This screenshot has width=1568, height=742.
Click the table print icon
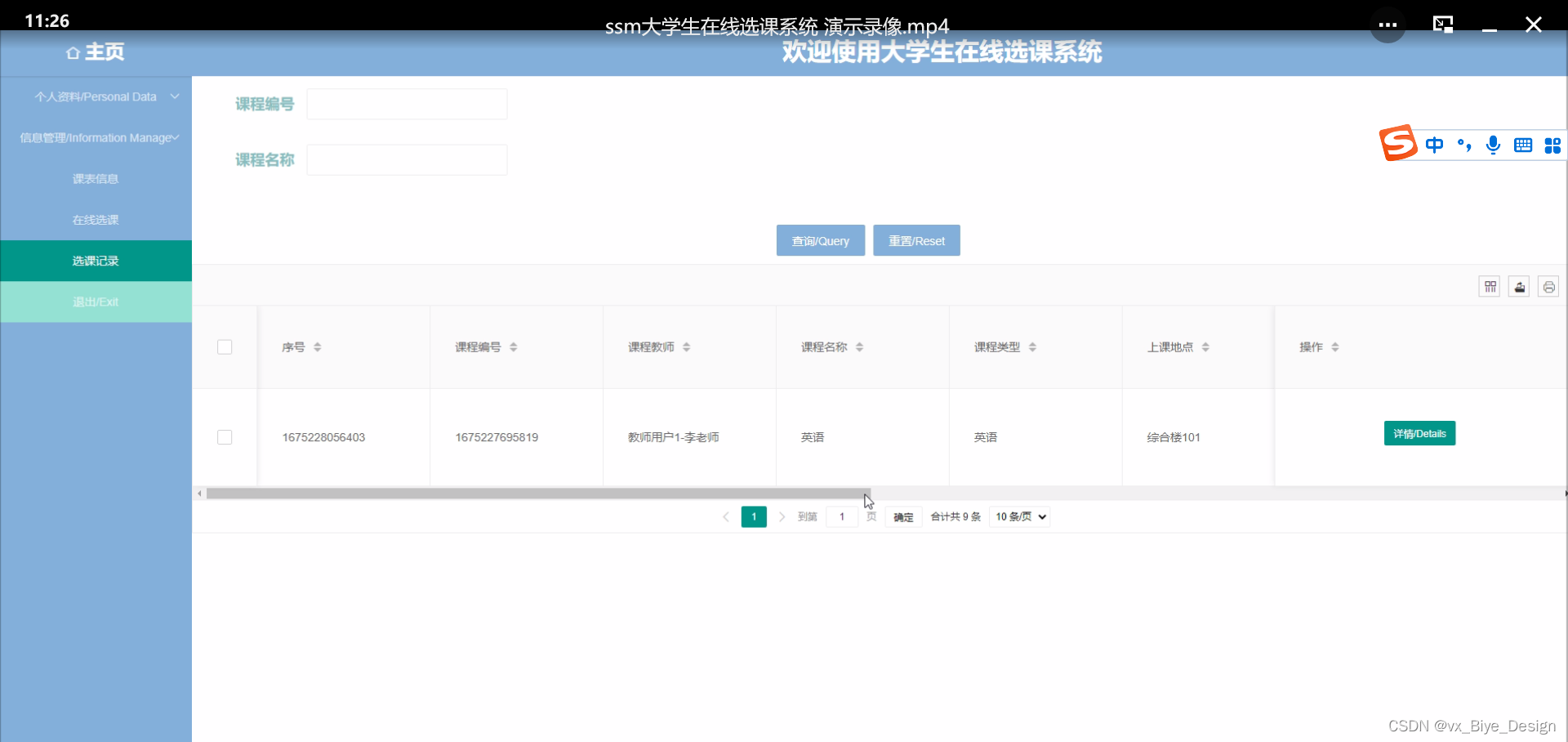click(x=1548, y=287)
